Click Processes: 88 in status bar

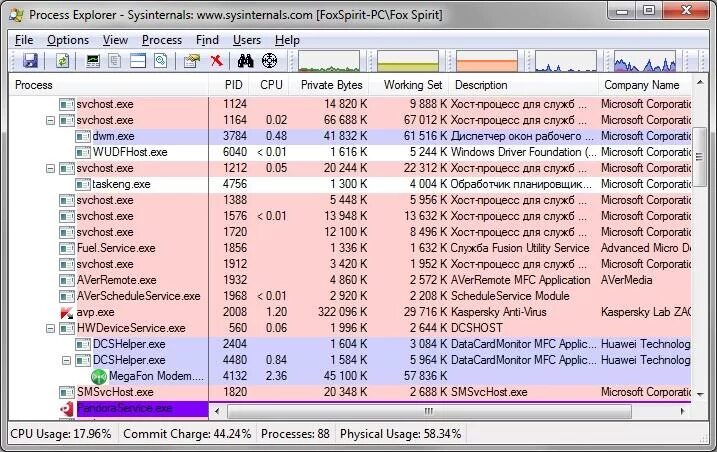point(295,434)
